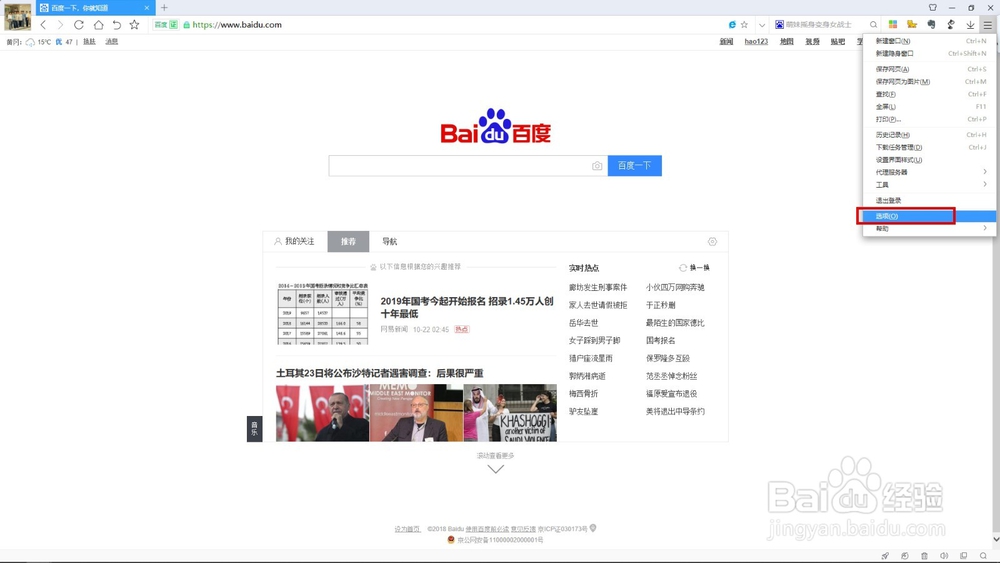Click the exam statistics table thumbnail
The height and width of the screenshot is (563, 1000).
[323, 314]
